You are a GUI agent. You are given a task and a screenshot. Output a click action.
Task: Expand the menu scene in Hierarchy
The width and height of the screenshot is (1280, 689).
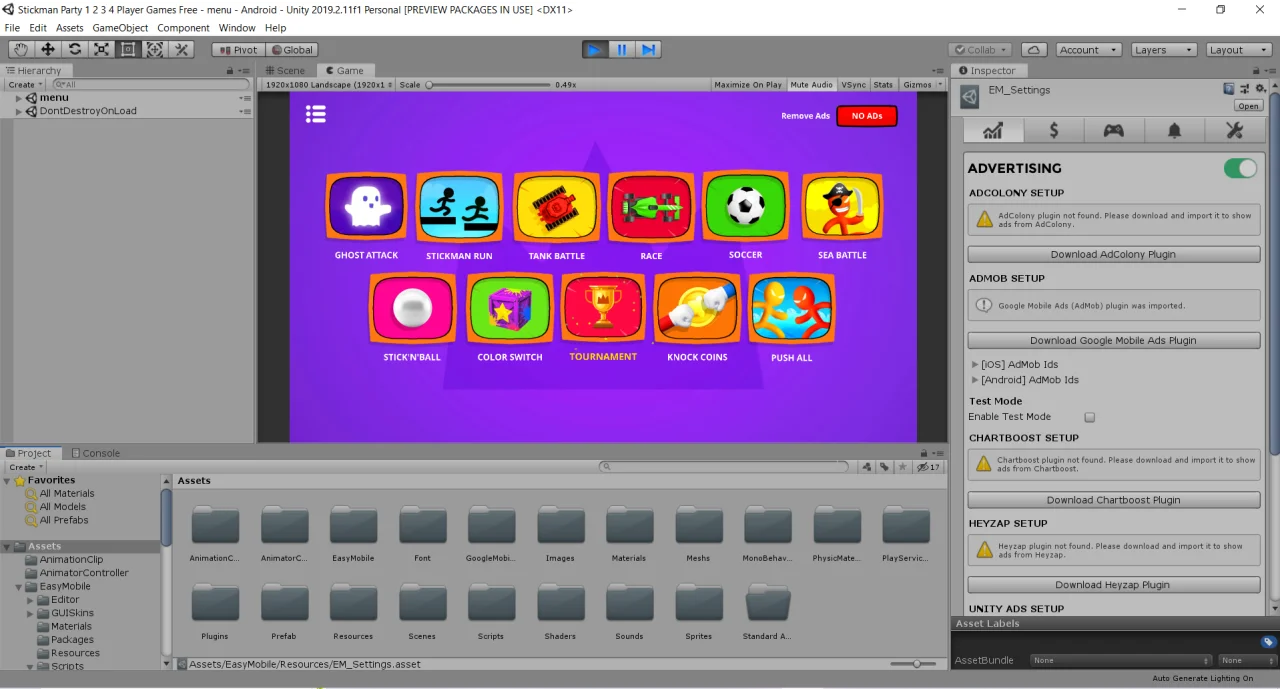click(x=19, y=98)
